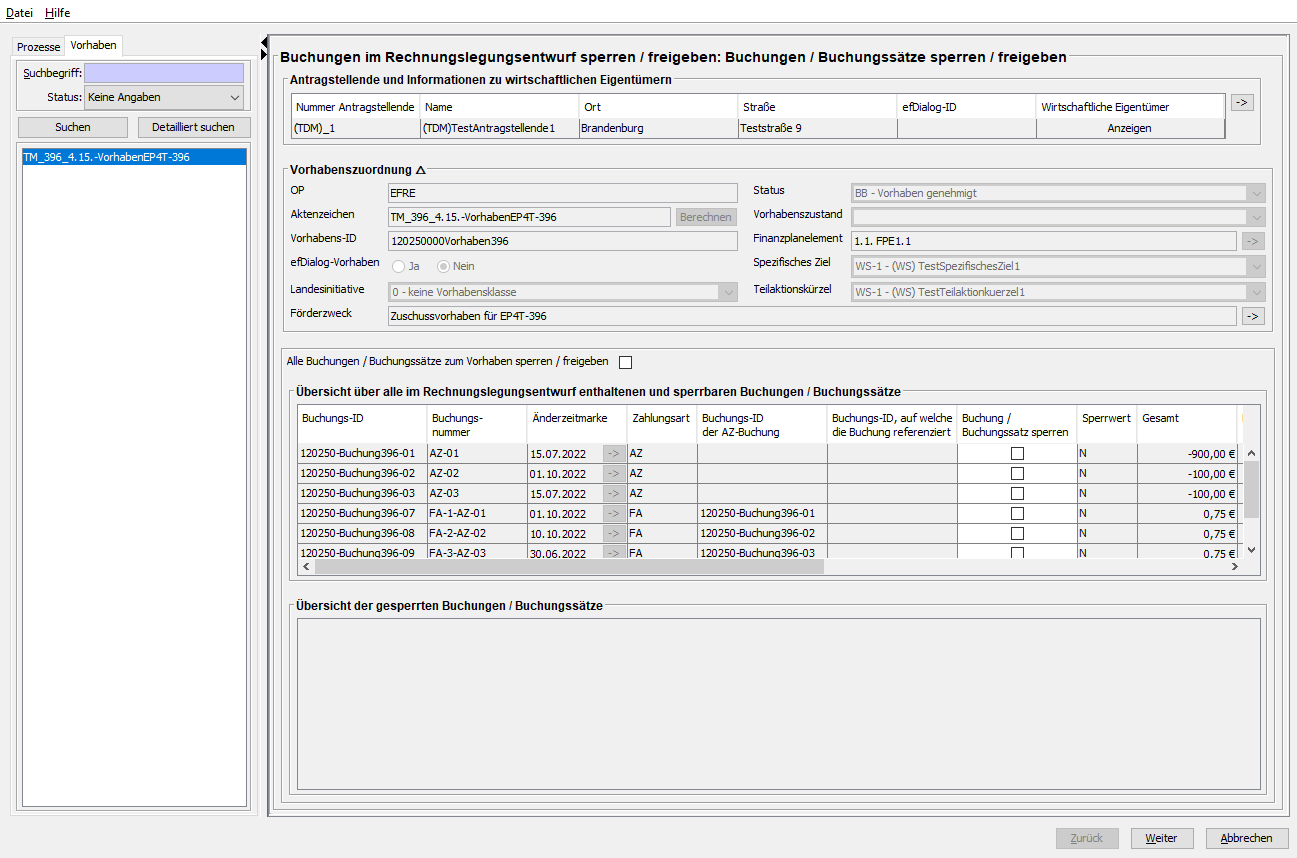
Task: Switch to the Prozesse tab
Action: (39, 47)
